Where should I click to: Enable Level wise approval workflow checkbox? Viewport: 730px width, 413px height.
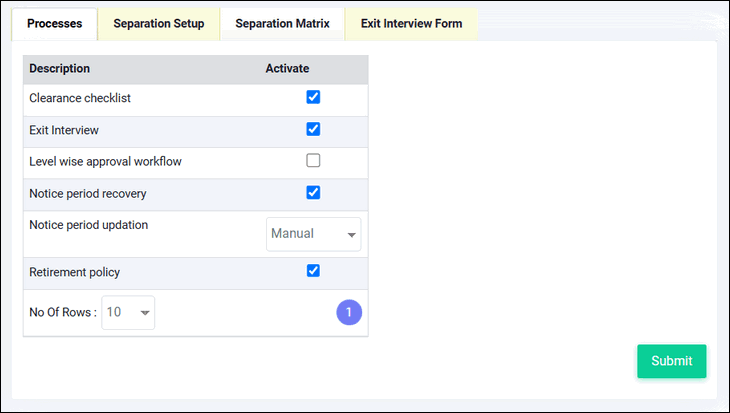click(313, 160)
